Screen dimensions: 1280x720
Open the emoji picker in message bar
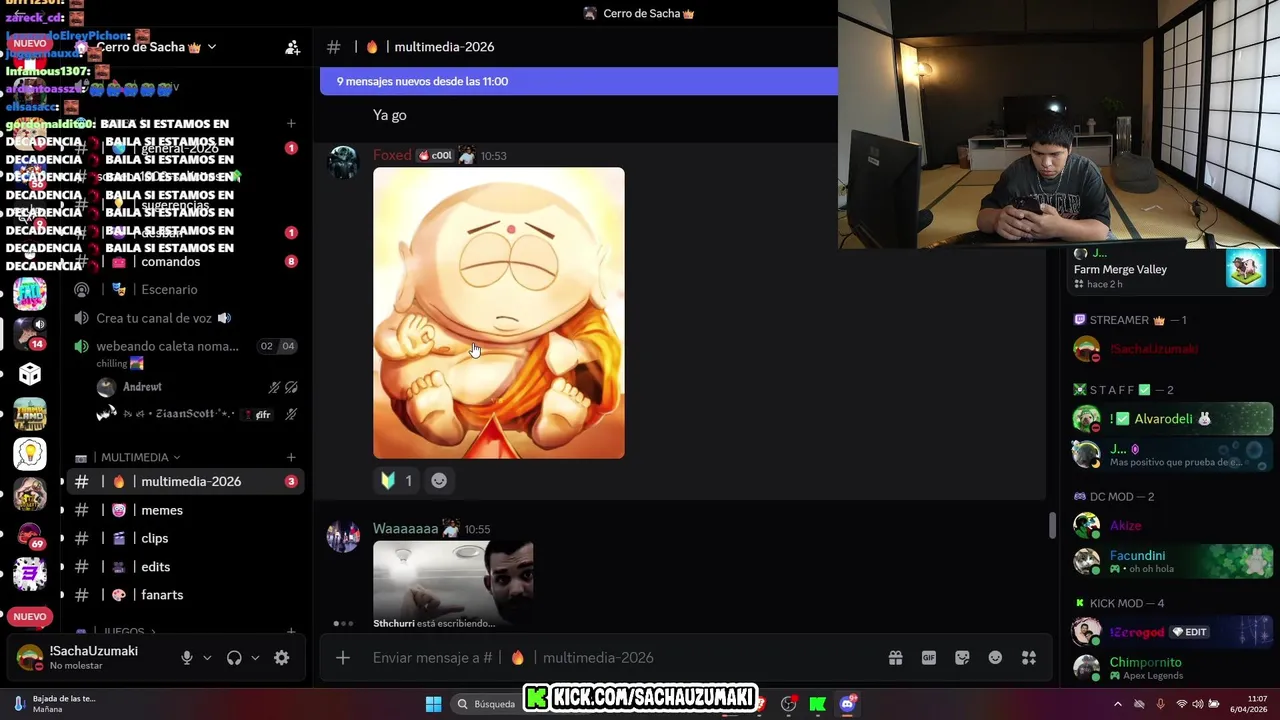pos(995,657)
